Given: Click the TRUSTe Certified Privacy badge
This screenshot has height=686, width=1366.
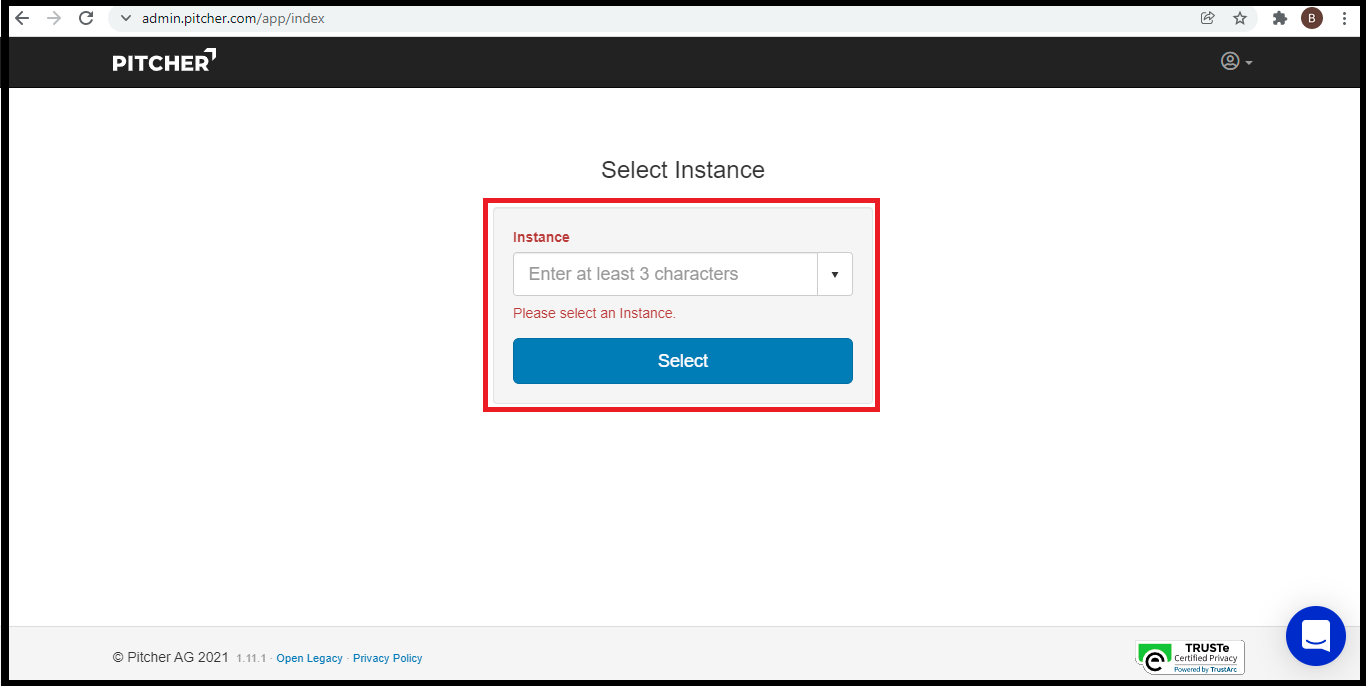Looking at the screenshot, I should point(1190,657).
